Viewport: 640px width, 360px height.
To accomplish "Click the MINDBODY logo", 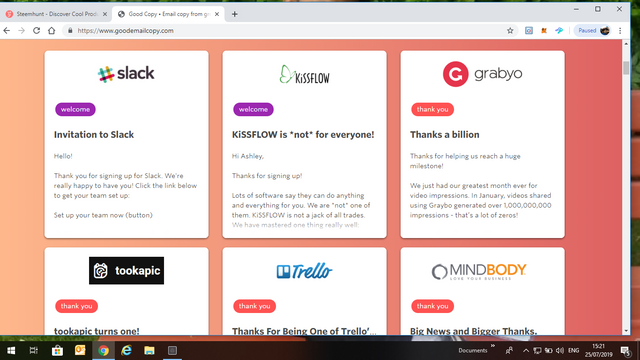I will (479, 272).
